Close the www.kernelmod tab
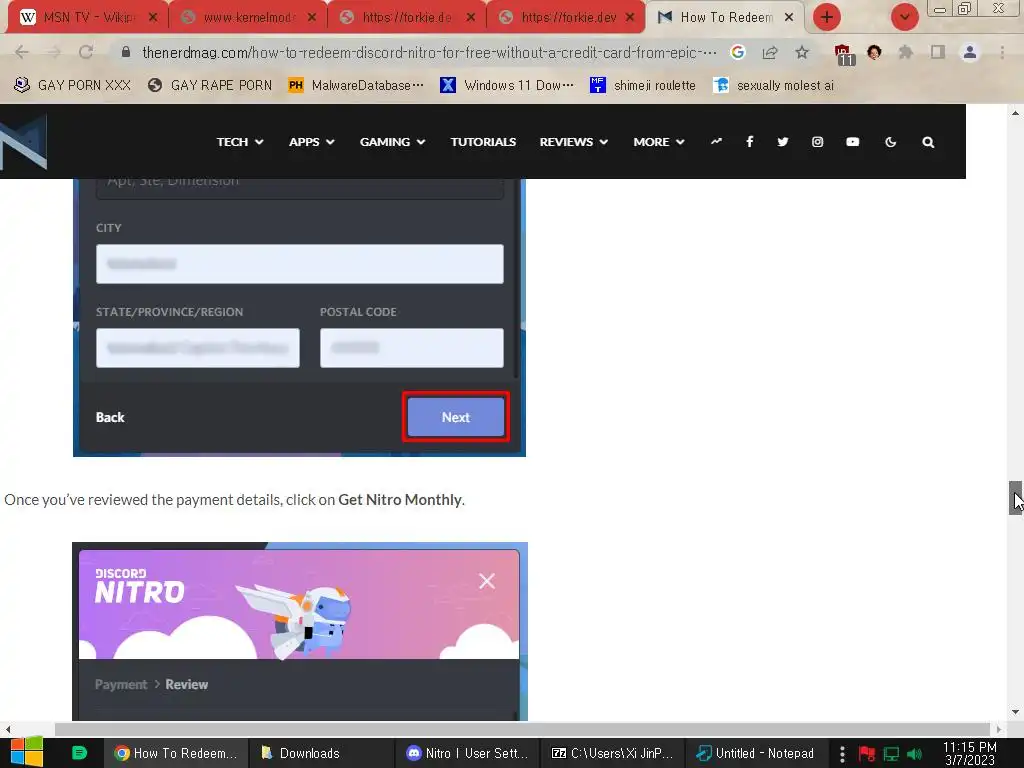The height and width of the screenshot is (768, 1024). (312, 18)
